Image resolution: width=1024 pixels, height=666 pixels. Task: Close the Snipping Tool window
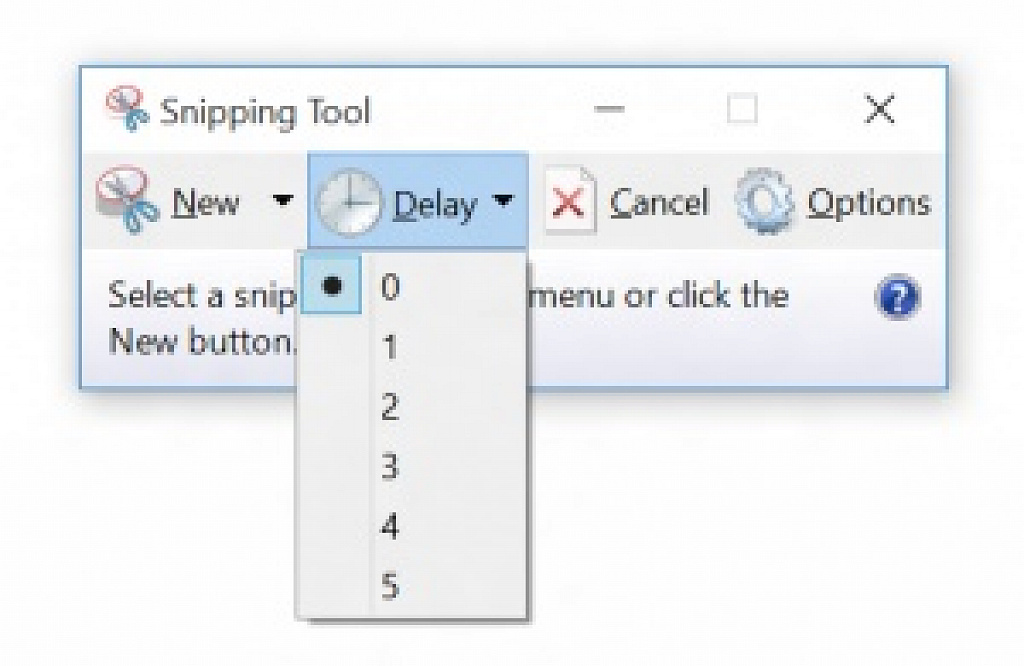879,108
